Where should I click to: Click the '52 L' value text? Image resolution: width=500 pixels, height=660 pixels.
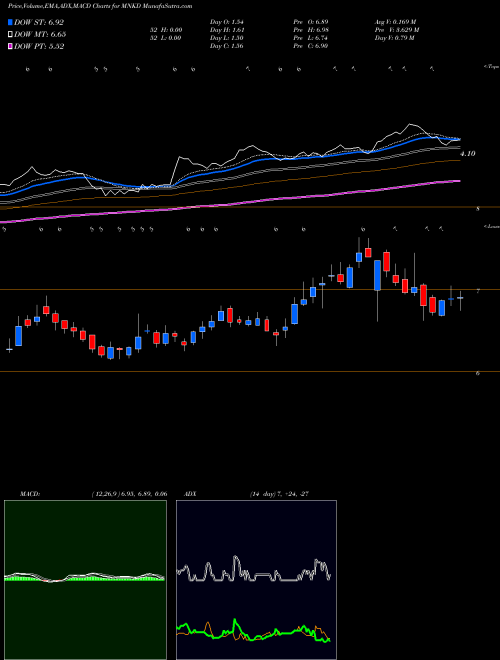tap(165, 38)
